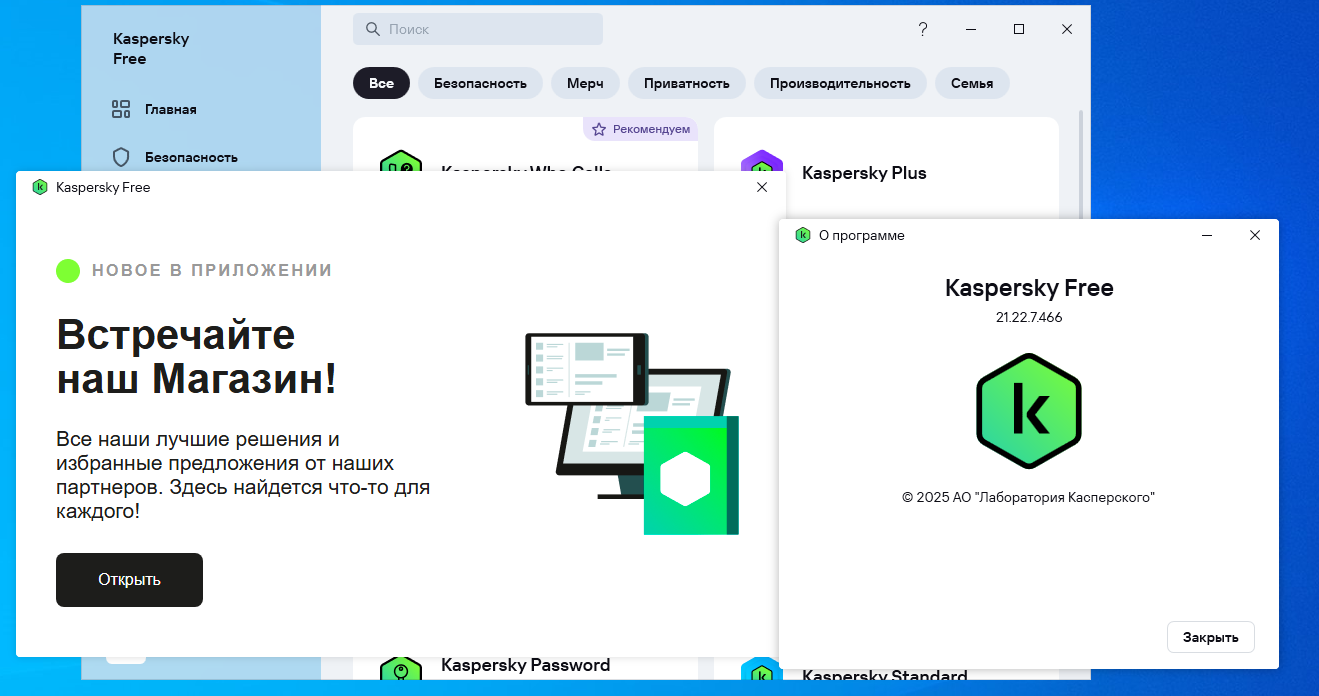This screenshot has height=696, width=1319.
Task: Click the Kaspersky Standard product icon
Action: (x=761, y=672)
